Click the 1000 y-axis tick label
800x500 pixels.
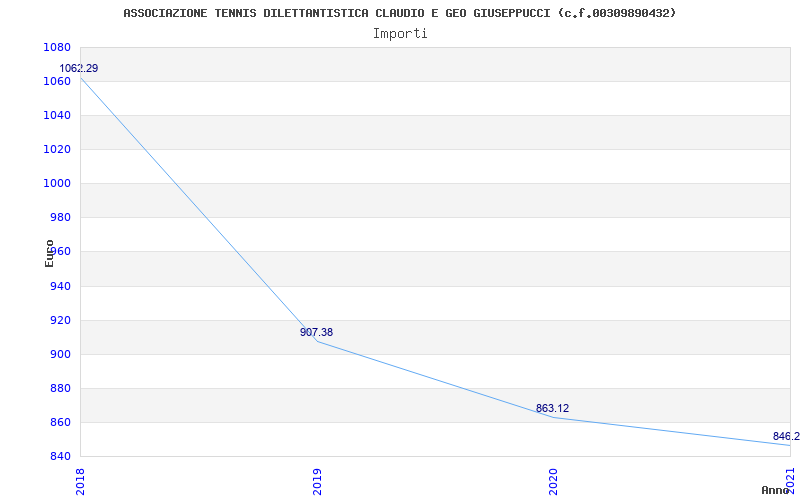(57, 184)
